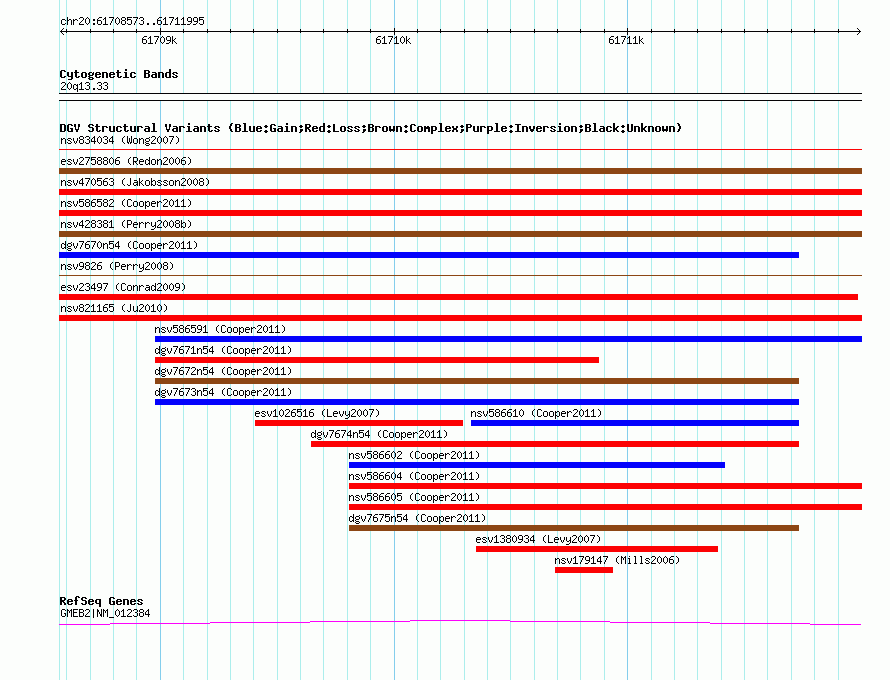Image resolution: width=890 pixels, height=680 pixels.
Task: Select the nsv586602 (Cooper2011) blue bar
Action: tap(537, 465)
